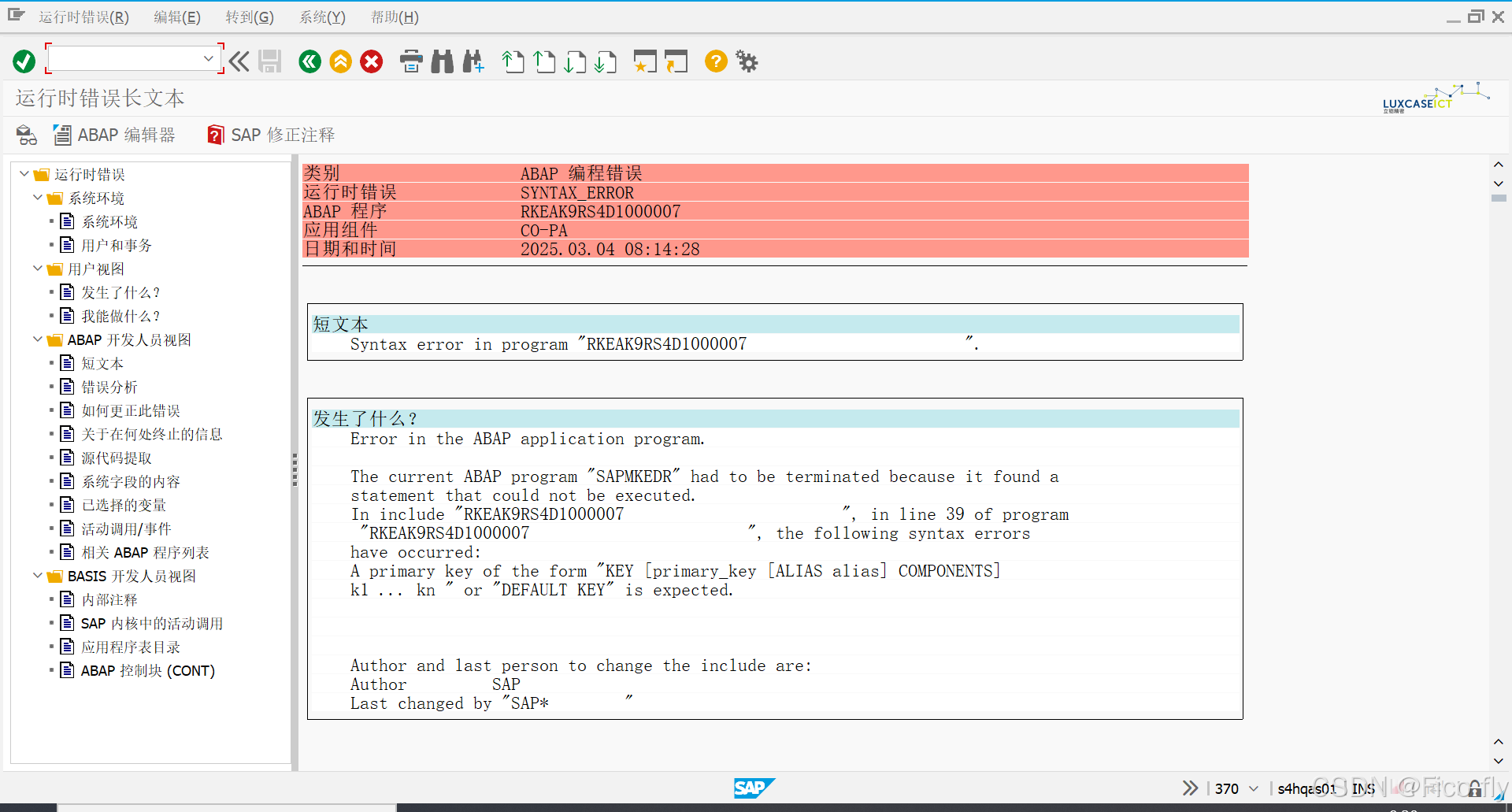Collapse the 用户视图 folder node

pyautogui.click(x=38, y=269)
